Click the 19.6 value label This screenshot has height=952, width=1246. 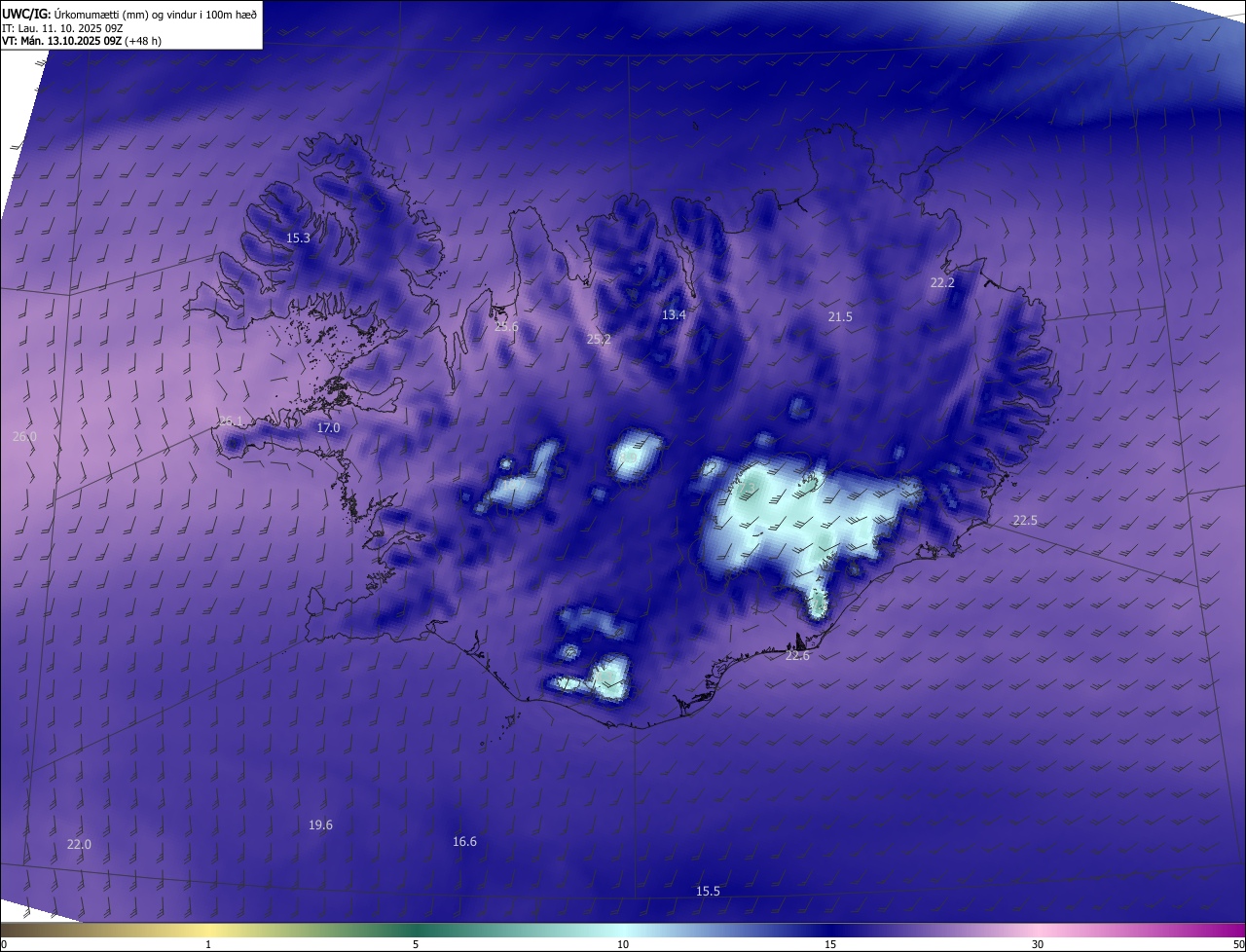click(x=320, y=825)
